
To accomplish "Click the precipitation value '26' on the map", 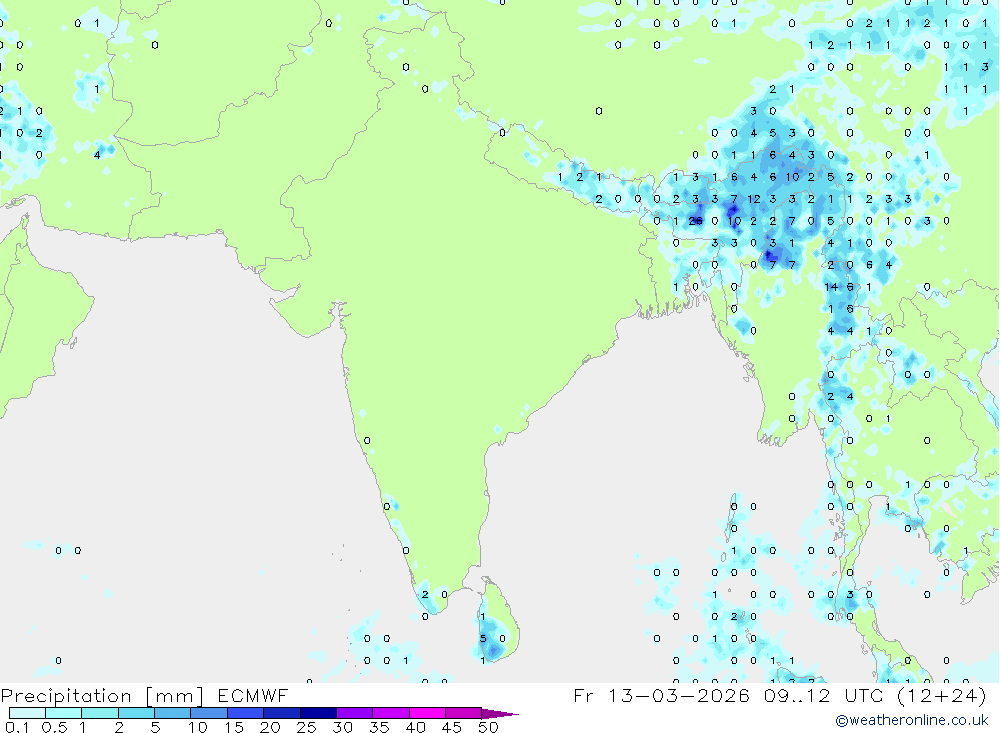I will (x=695, y=221).
